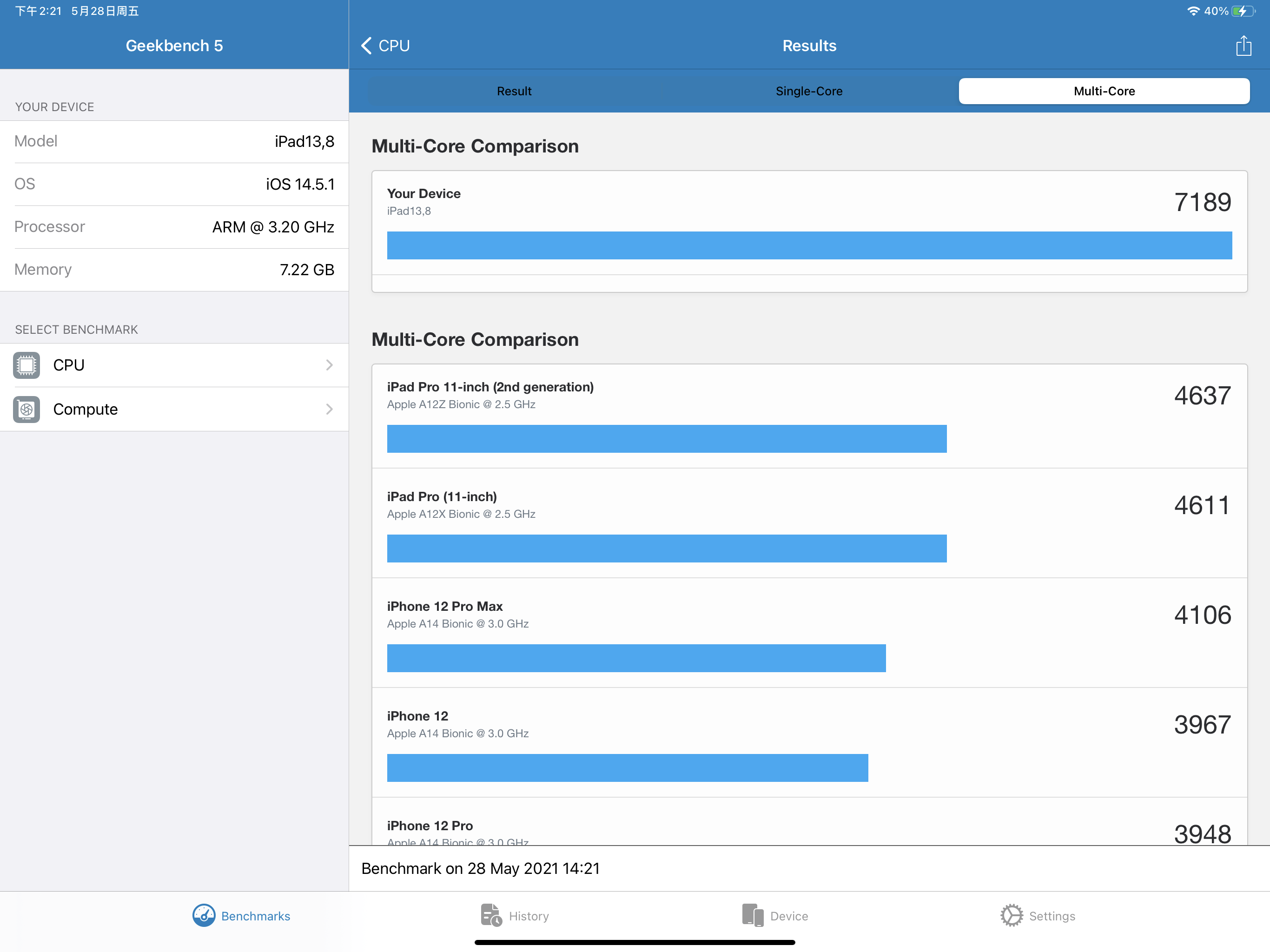The image size is (1270, 952).
Task: Tap the back chevron next to CPU
Action: (366, 46)
